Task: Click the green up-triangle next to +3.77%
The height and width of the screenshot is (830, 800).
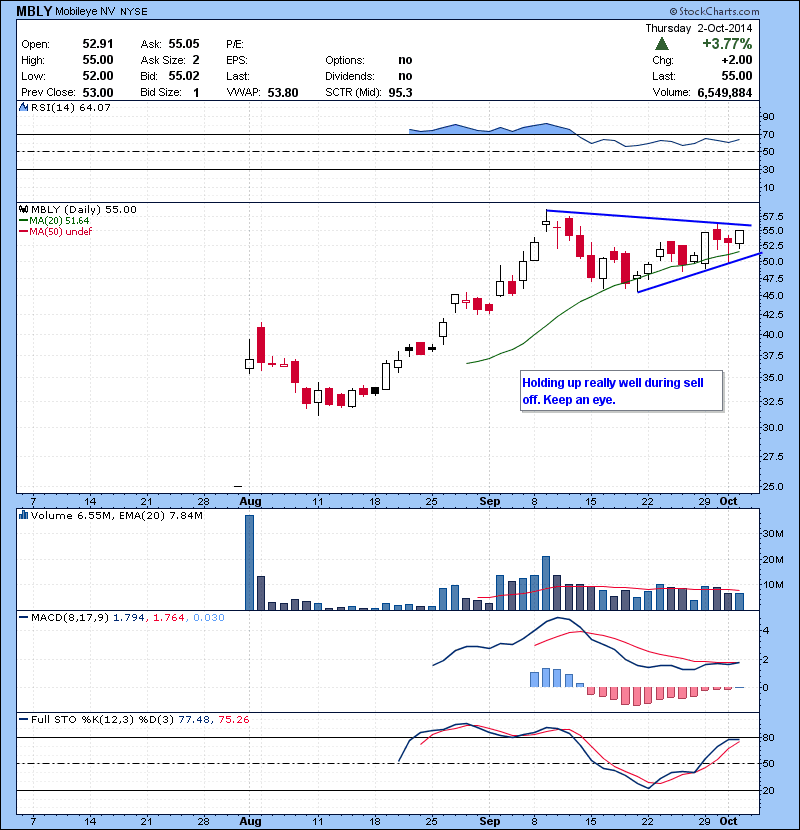Action: click(x=662, y=44)
